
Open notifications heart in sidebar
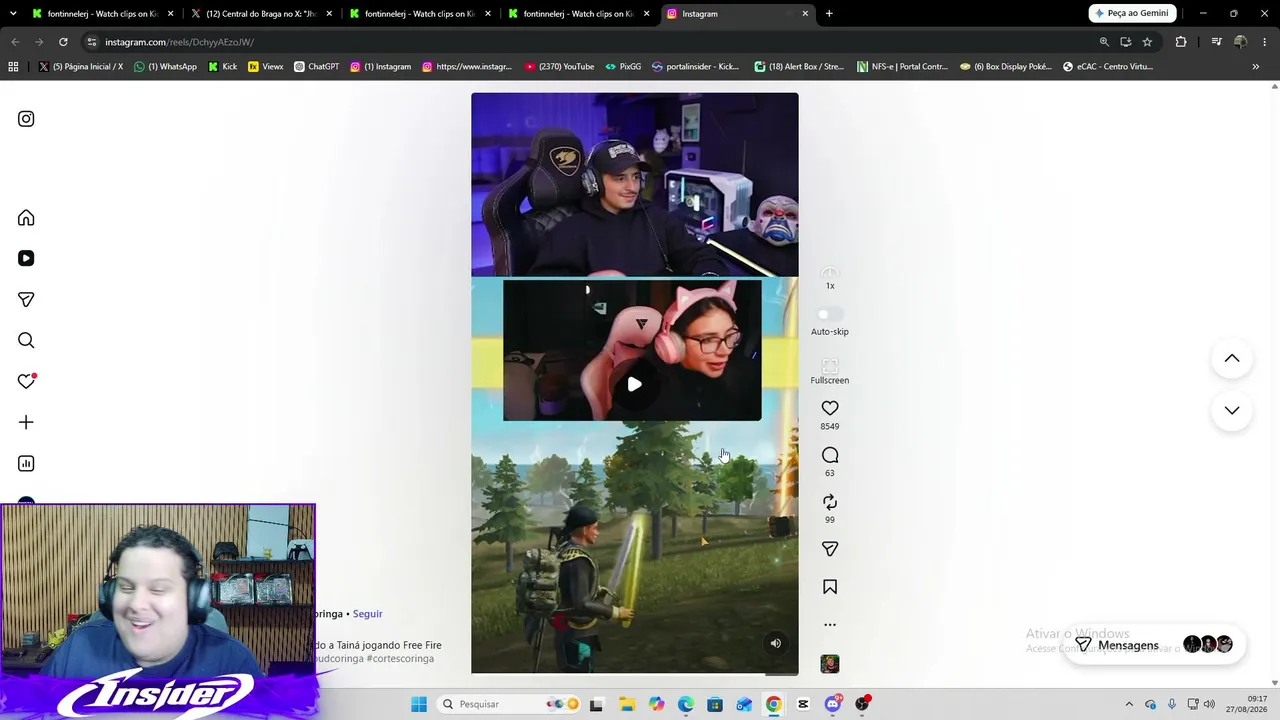pyautogui.click(x=26, y=381)
